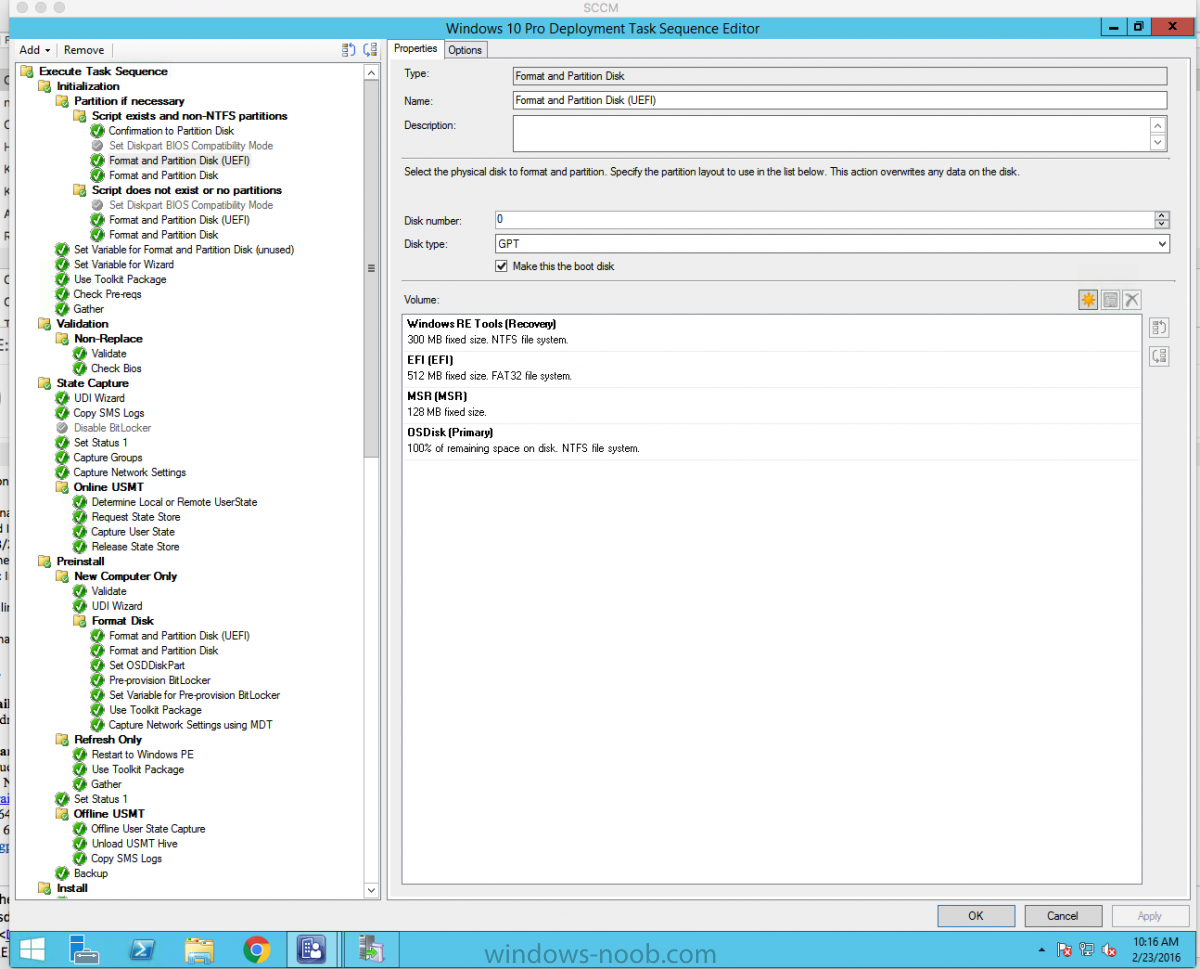The image size is (1200, 969).
Task: Select Request State Store step
Action: pyautogui.click(x=136, y=517)
